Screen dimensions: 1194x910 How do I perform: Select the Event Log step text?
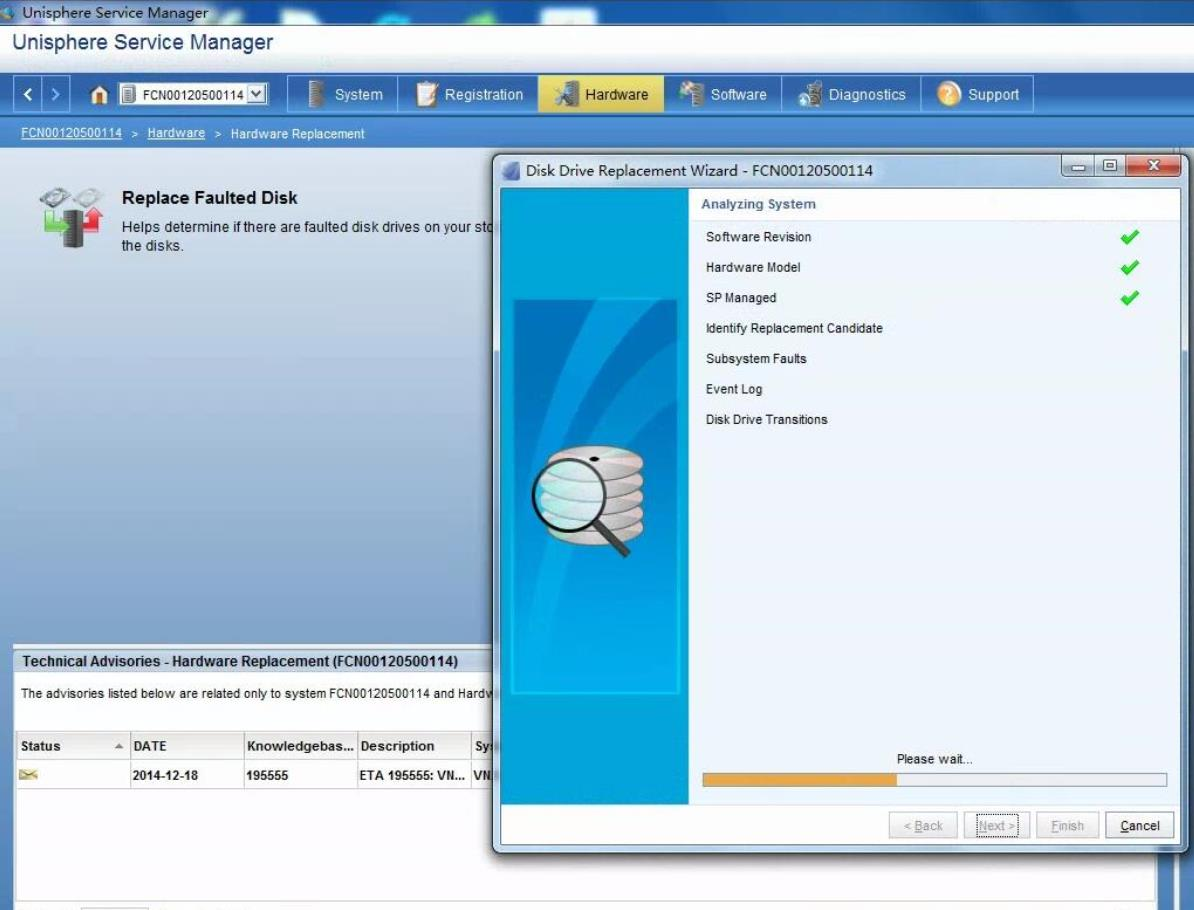coord(734,389)
